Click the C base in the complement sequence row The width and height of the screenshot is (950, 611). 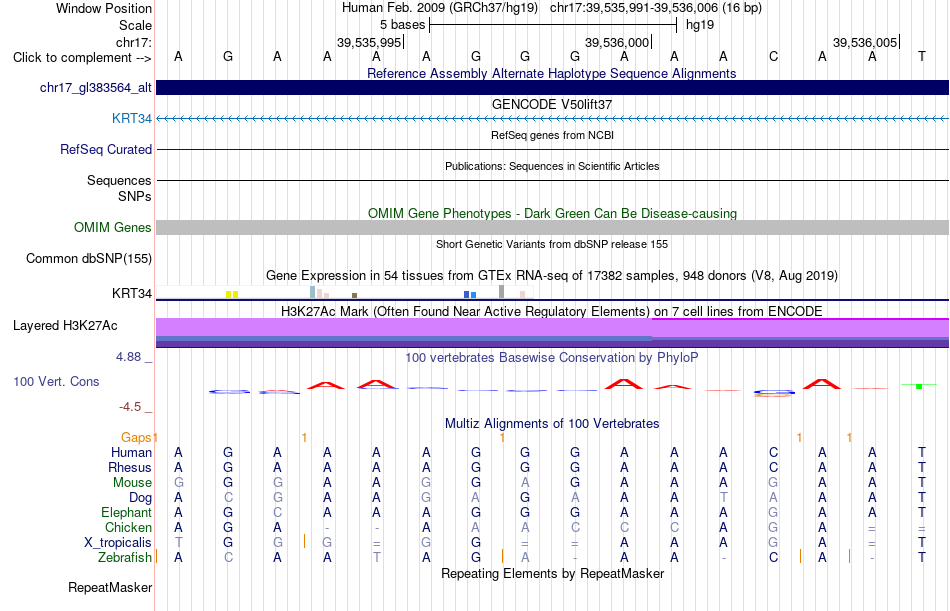point(773,56)
